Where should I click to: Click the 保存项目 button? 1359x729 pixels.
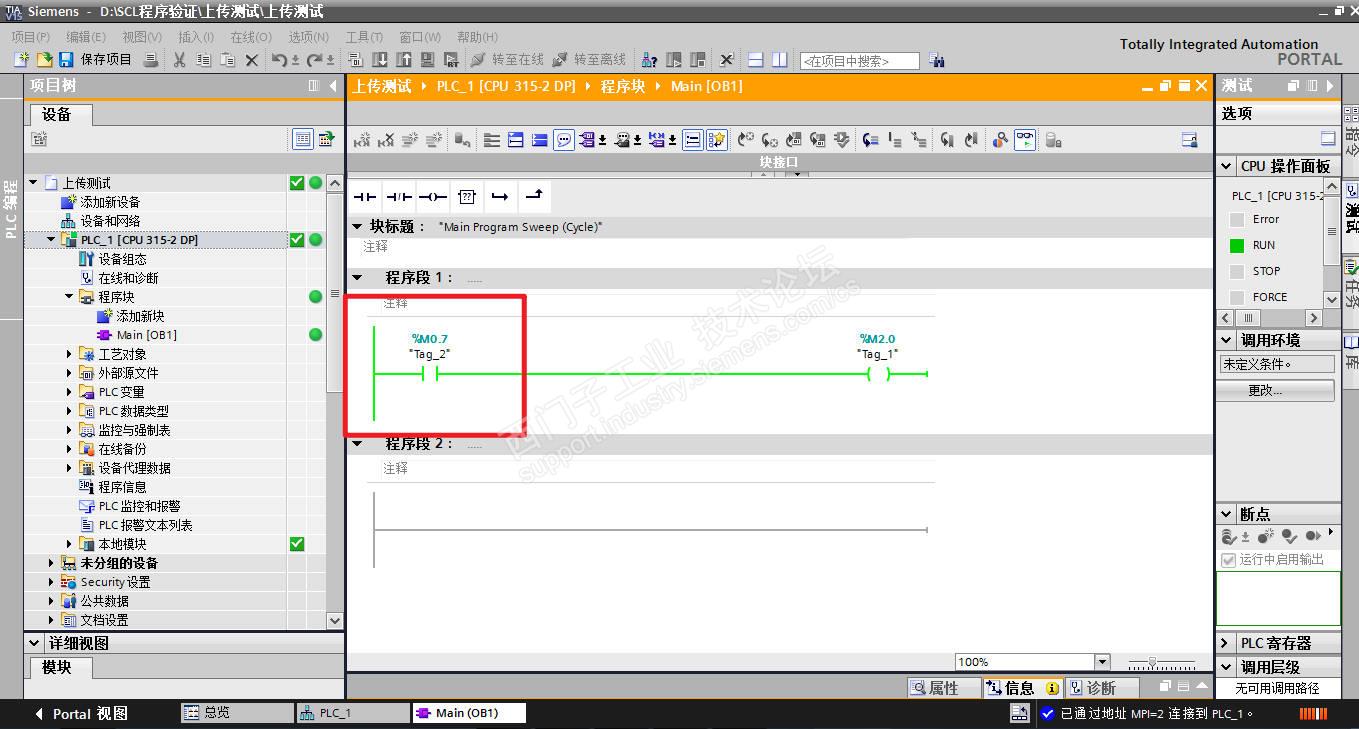(96, 60)
